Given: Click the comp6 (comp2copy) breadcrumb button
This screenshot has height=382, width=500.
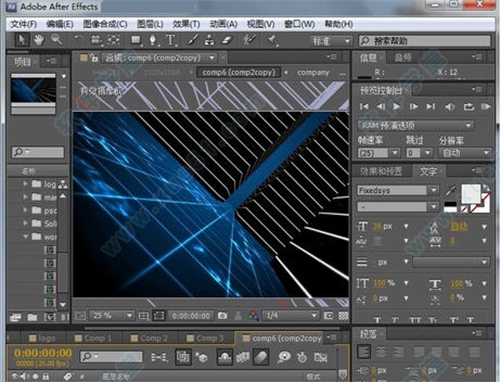Looking at the screenshot, I should [x=238, y=72].
